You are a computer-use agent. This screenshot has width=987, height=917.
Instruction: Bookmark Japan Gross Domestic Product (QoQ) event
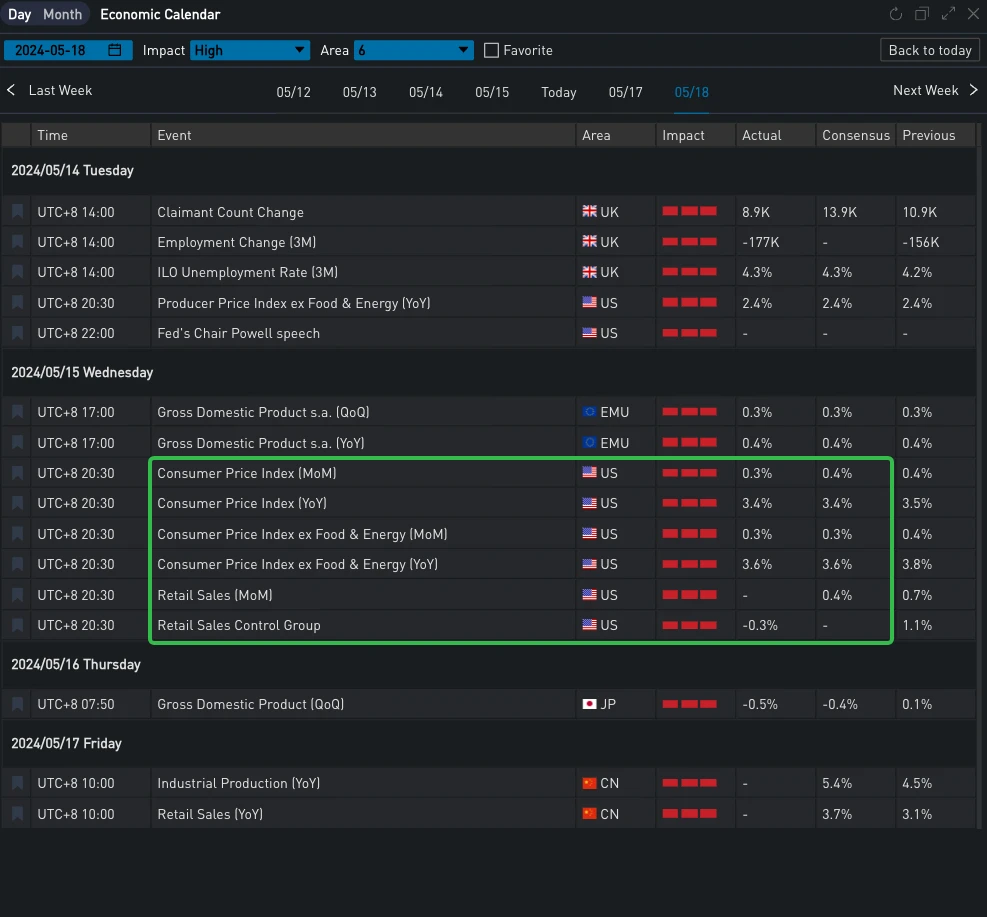point(17,704)
